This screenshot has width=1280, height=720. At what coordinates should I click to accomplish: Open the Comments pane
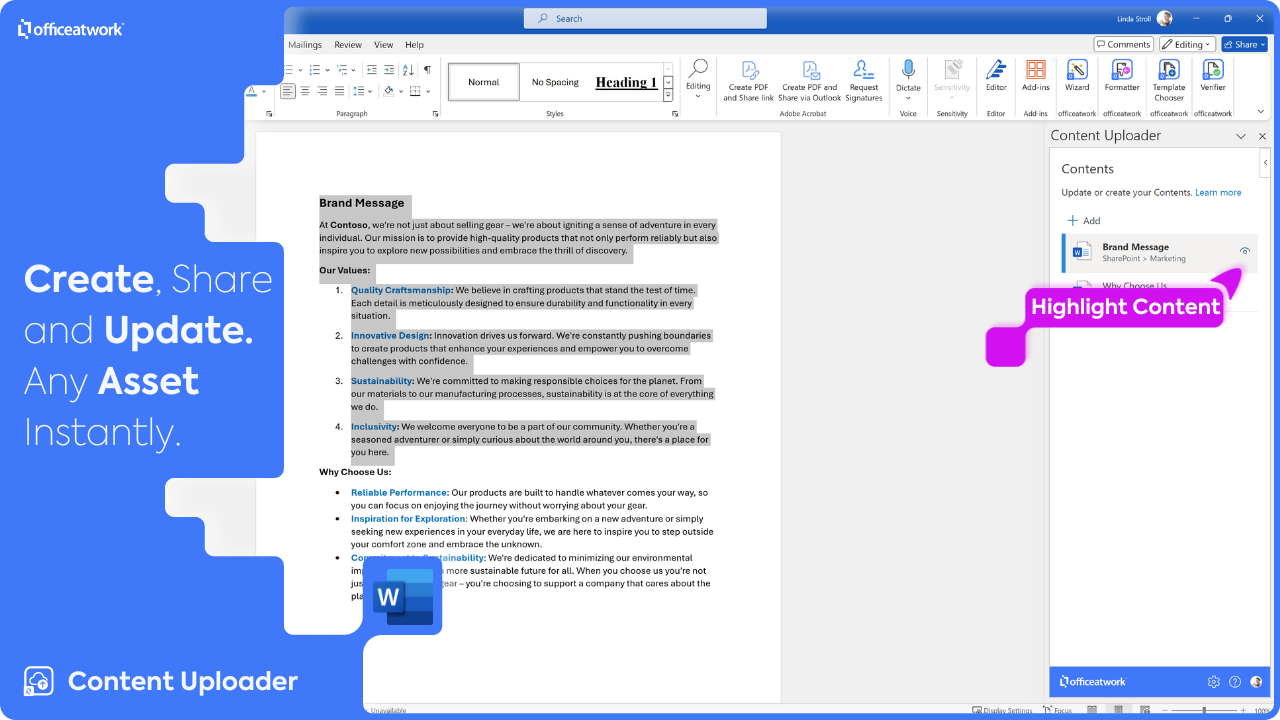[x=1123, y=44]
